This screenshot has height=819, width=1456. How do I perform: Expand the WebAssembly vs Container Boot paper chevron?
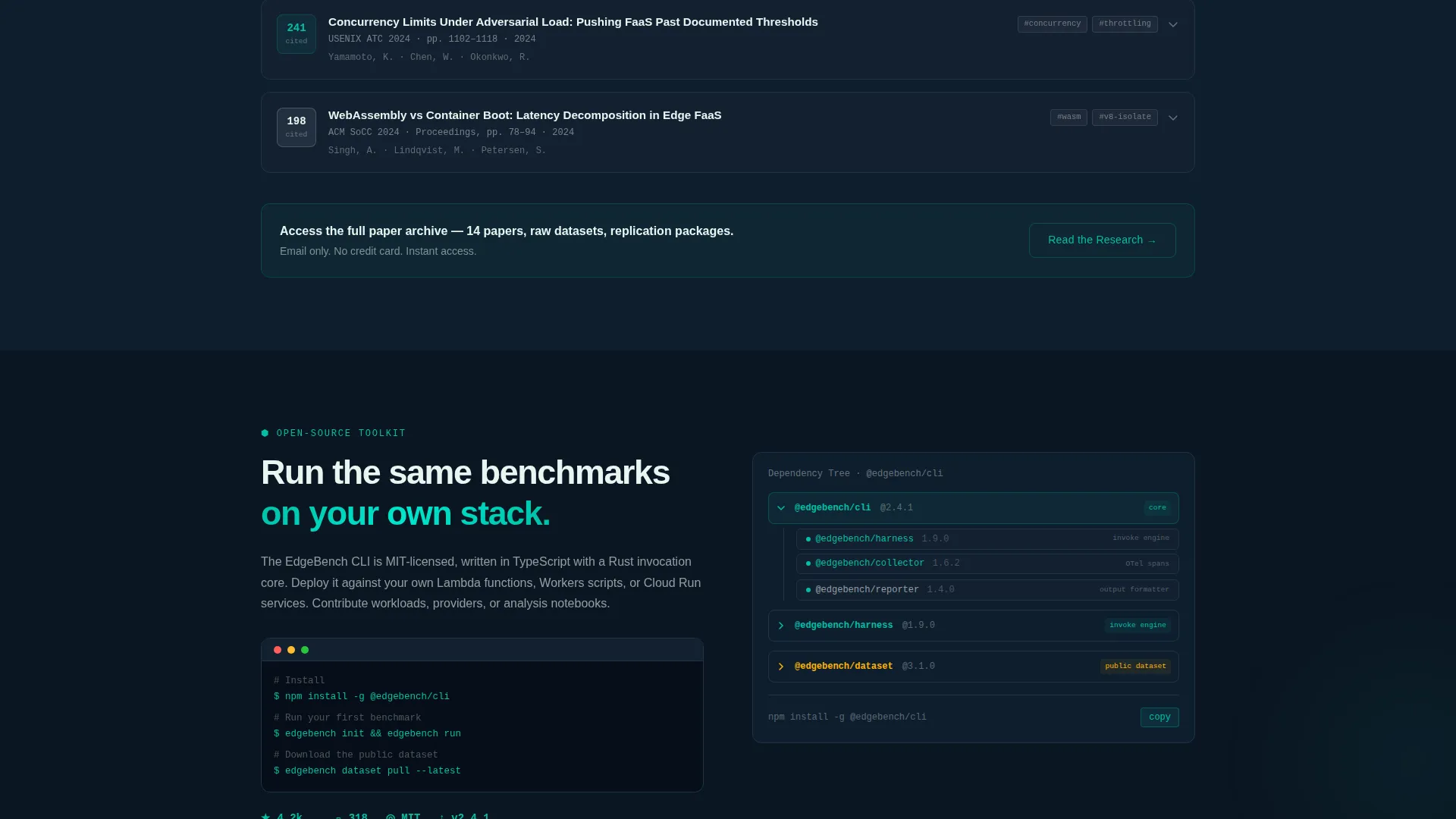coord(1173,118)
